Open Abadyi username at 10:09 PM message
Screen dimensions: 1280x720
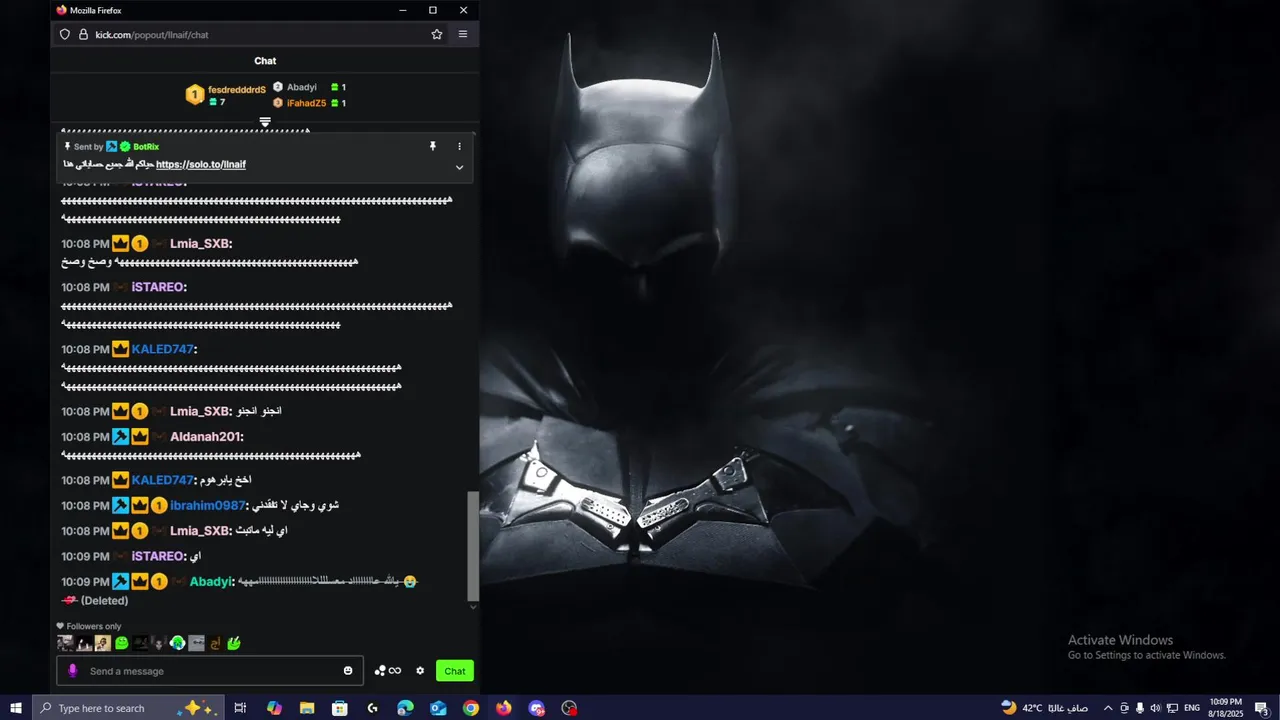pyautogui.click(x=210, y=582)
